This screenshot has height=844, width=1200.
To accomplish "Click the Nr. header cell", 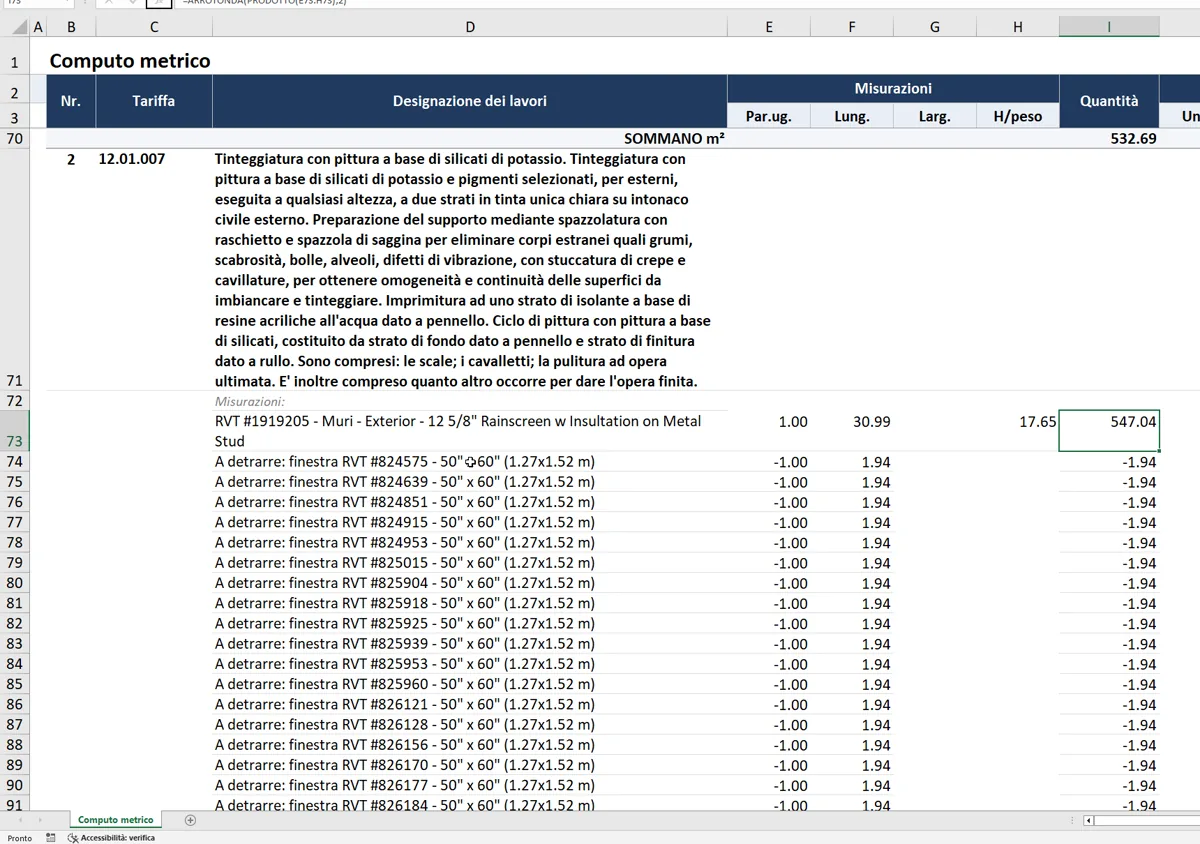I will (70, 101).
